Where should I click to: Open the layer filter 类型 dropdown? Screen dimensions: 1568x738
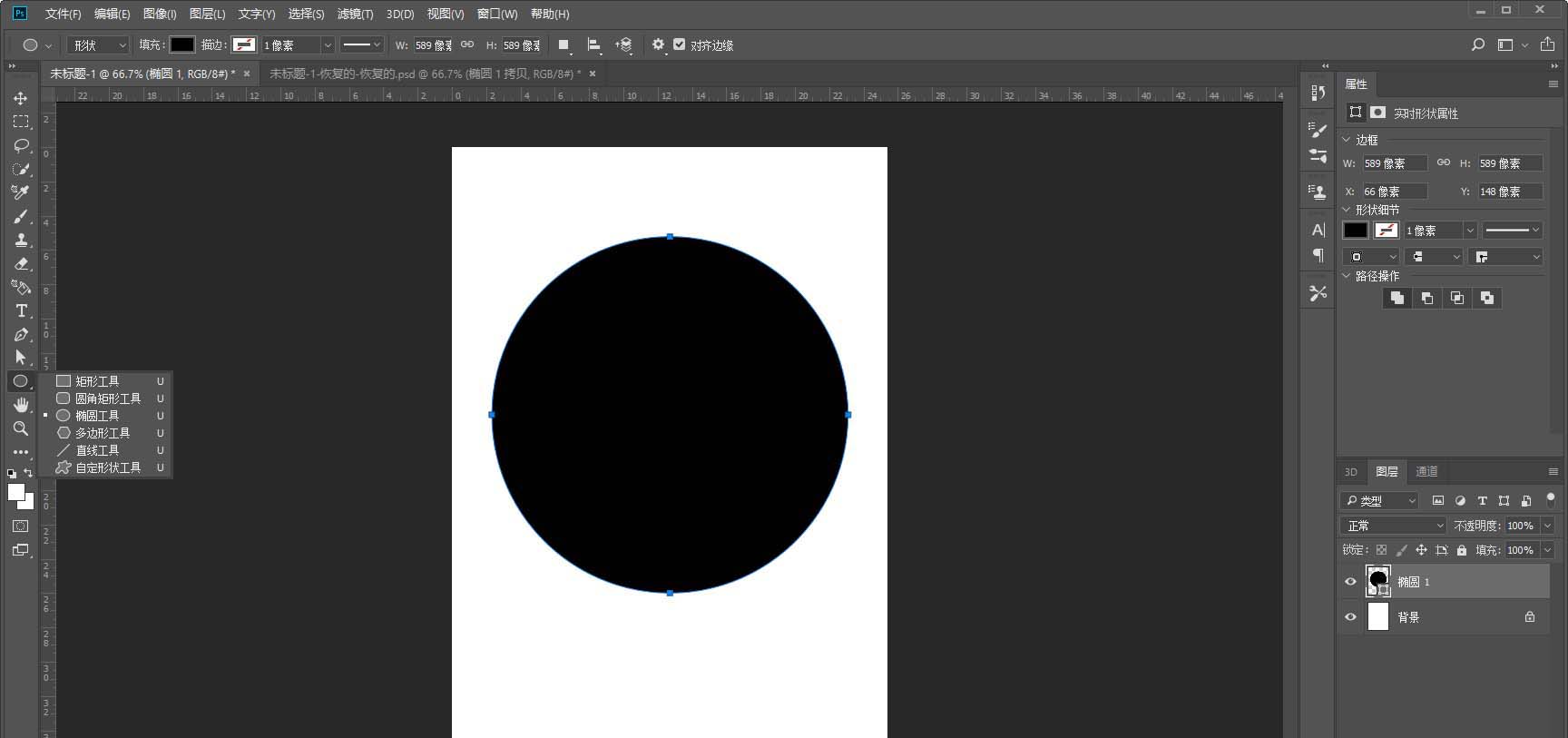(x=1379, y=500)
